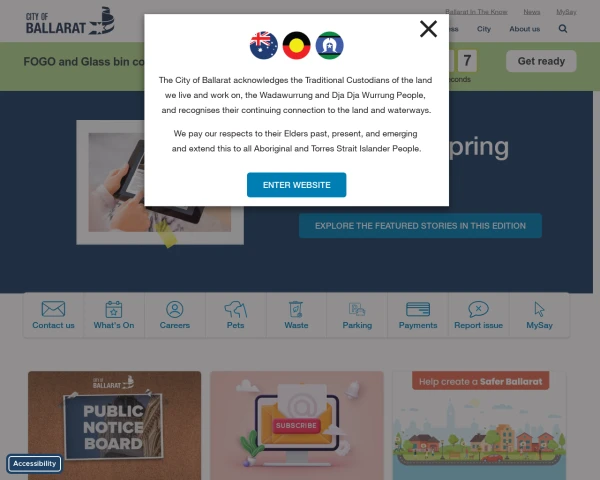600x480 pixels.
Task: Select the Waste bin icon
Action: coord(296,309)
